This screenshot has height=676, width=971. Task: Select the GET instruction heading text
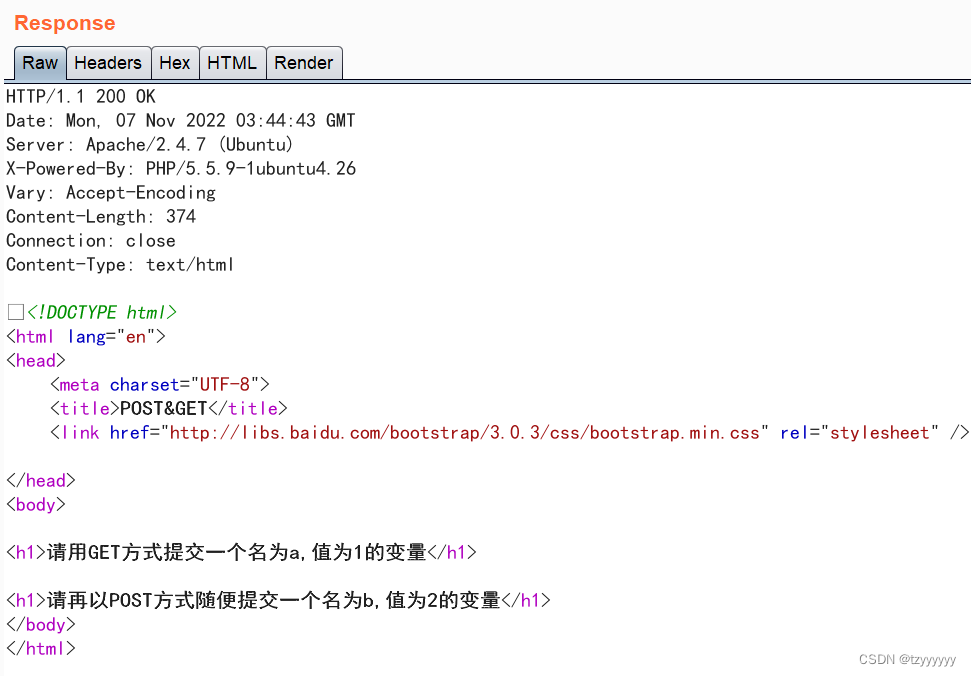tap(240, 552)
